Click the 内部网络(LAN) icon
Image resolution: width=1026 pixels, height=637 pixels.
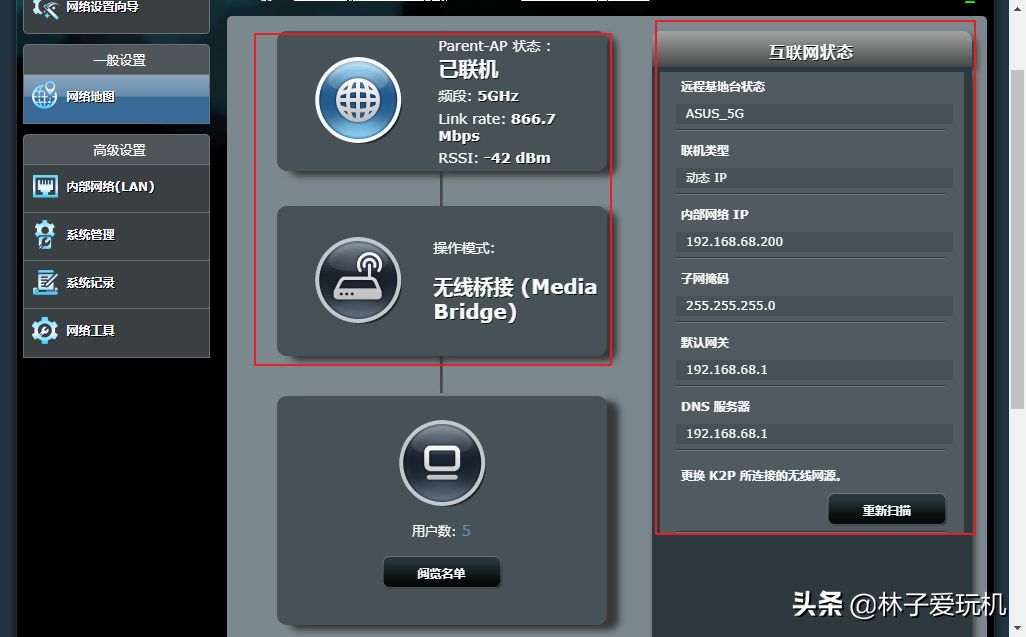[45, 187]
